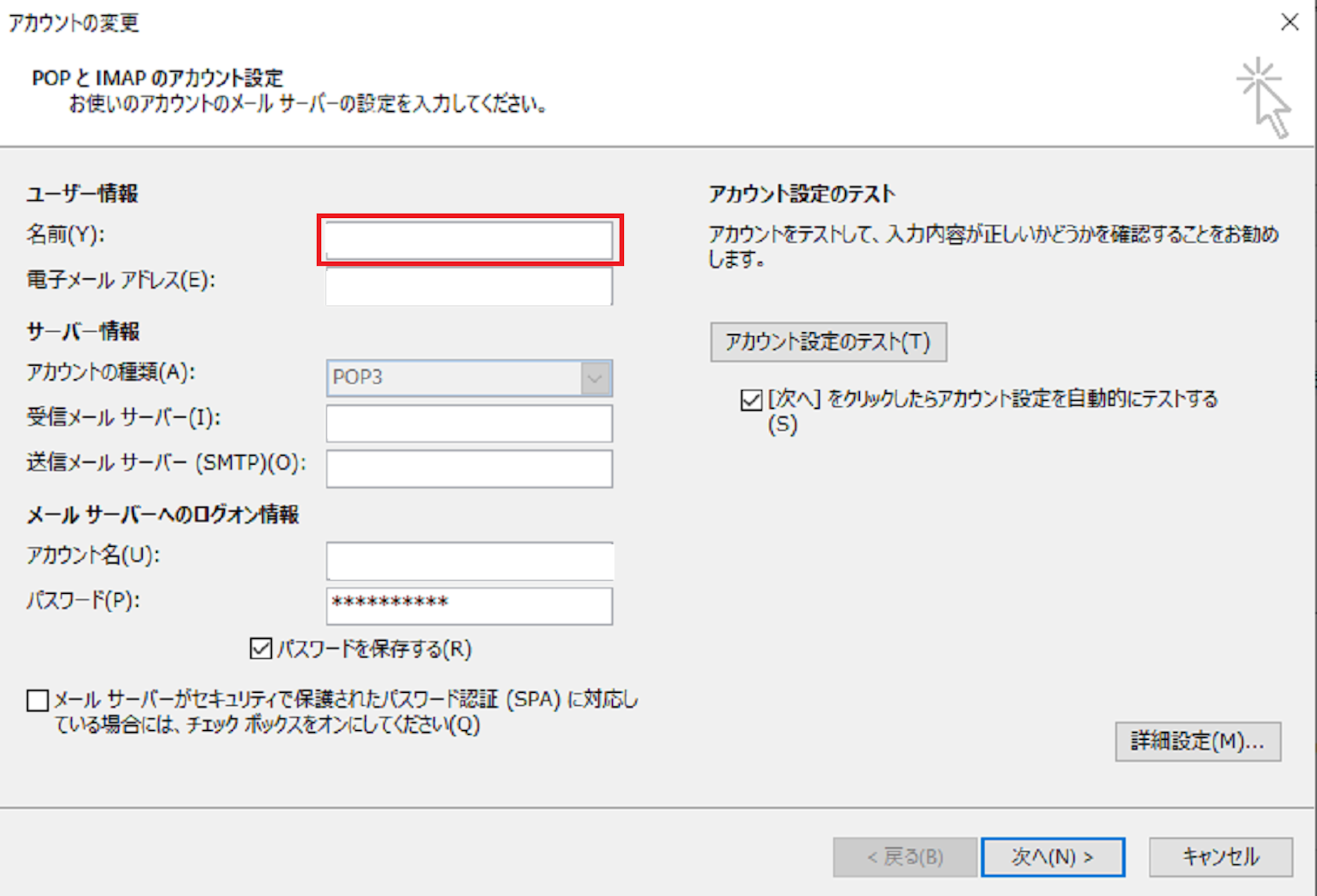Open 詳細設定(M)... settings
The width and height of the screenshot is (1317, 896).
(1197, 742)
